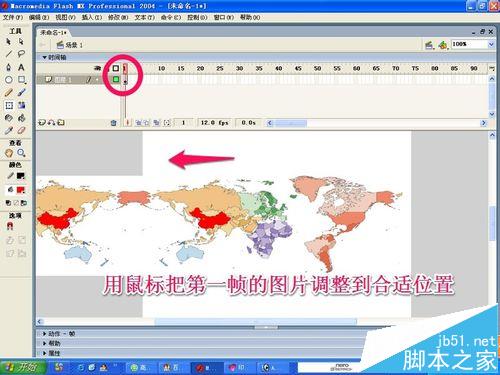Toggle outlines for all layers in header
500x375 pixels.
[115, 68]
